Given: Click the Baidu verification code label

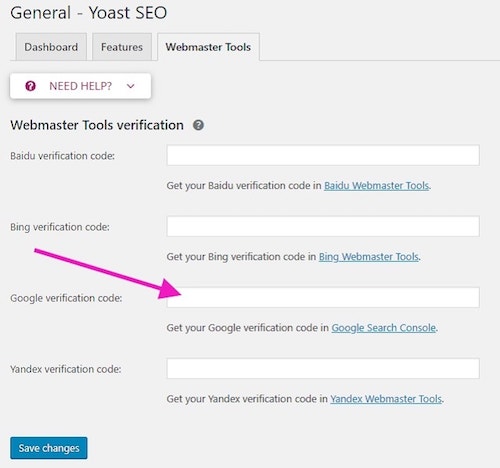Looking at the screenshot, I should point(62,156).
